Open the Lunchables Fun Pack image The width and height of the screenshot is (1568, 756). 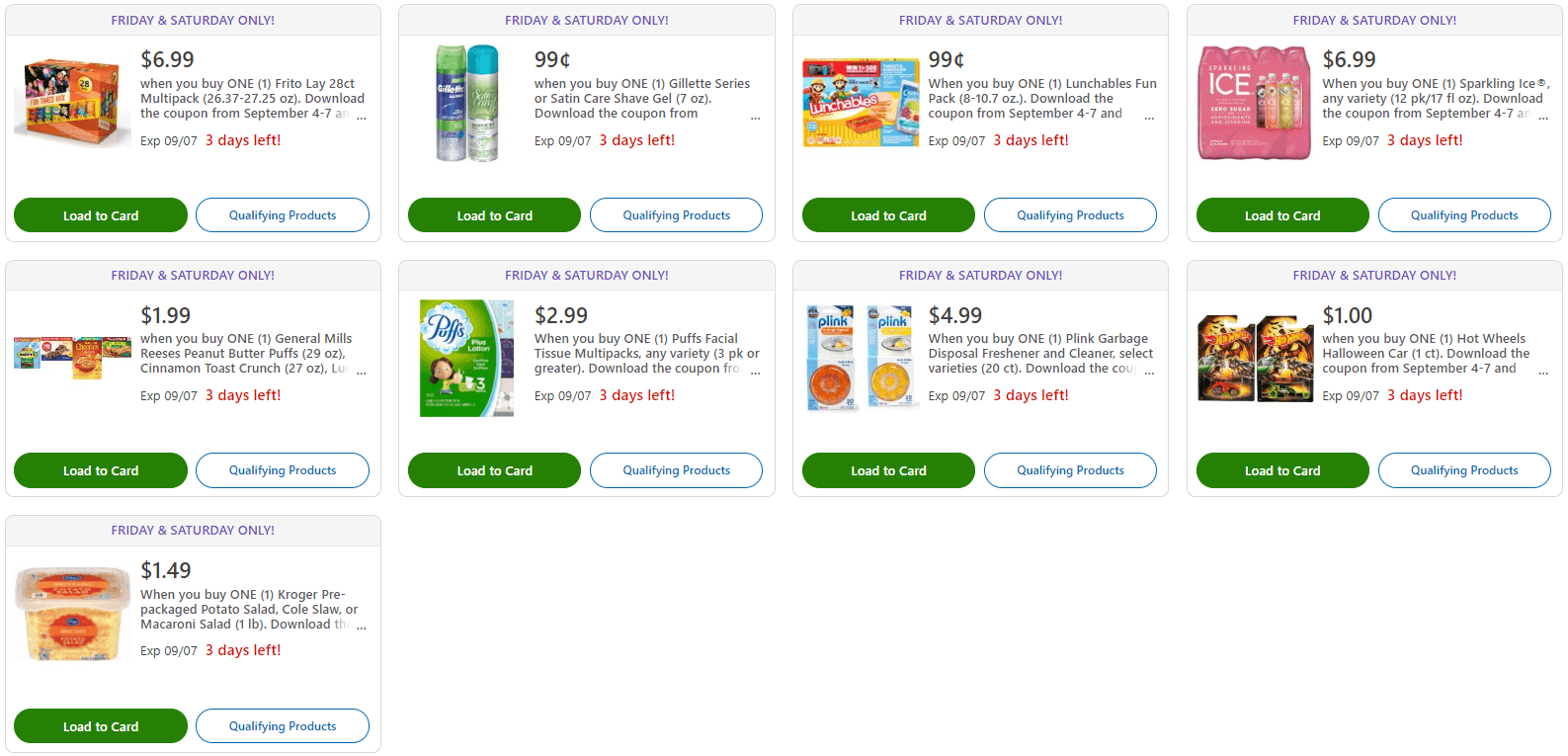(x=861, y=103)
